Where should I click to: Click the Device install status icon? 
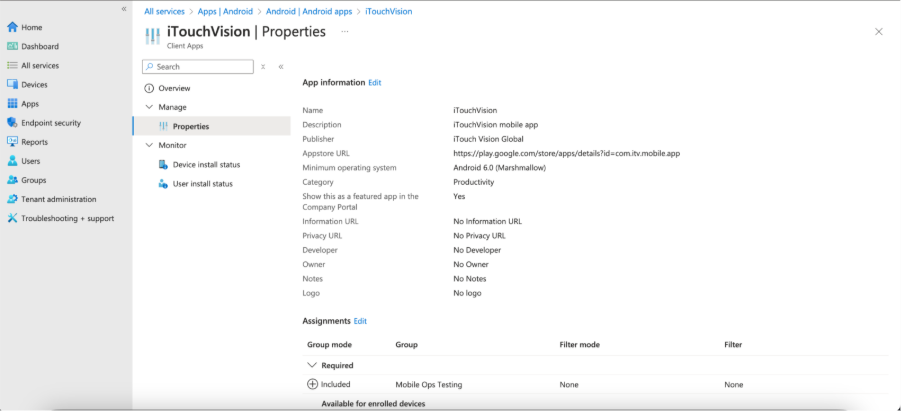[163, 164]
